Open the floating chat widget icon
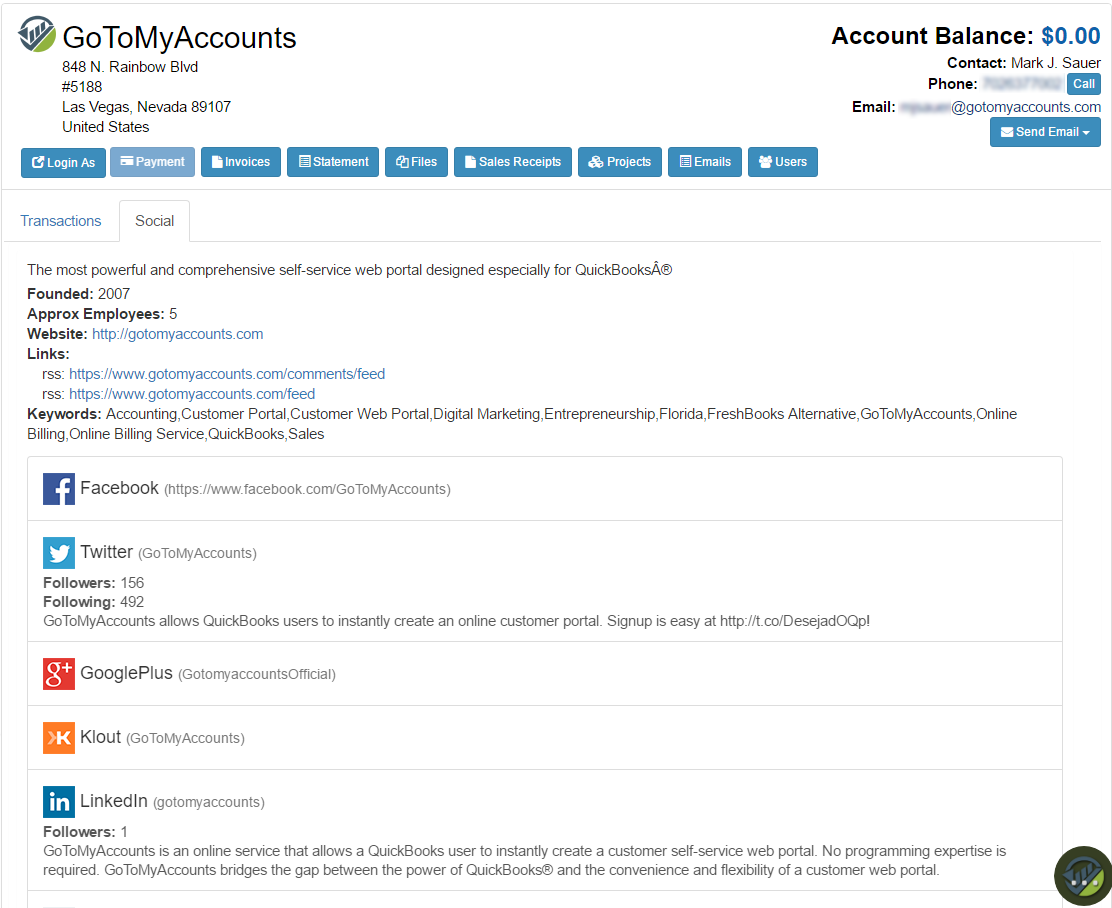 [1083, 876]
